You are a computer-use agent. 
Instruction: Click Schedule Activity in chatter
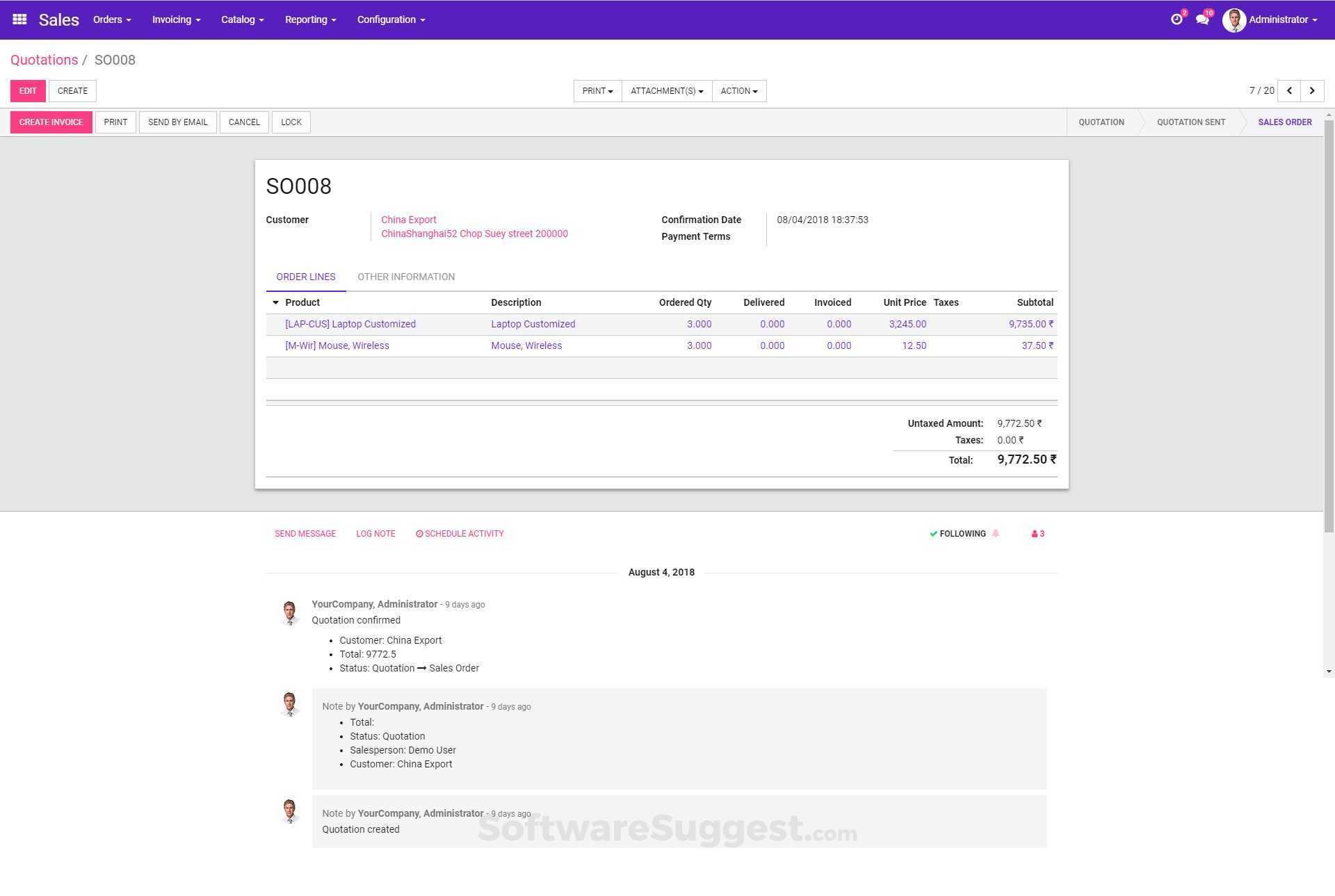coord(460,534)
